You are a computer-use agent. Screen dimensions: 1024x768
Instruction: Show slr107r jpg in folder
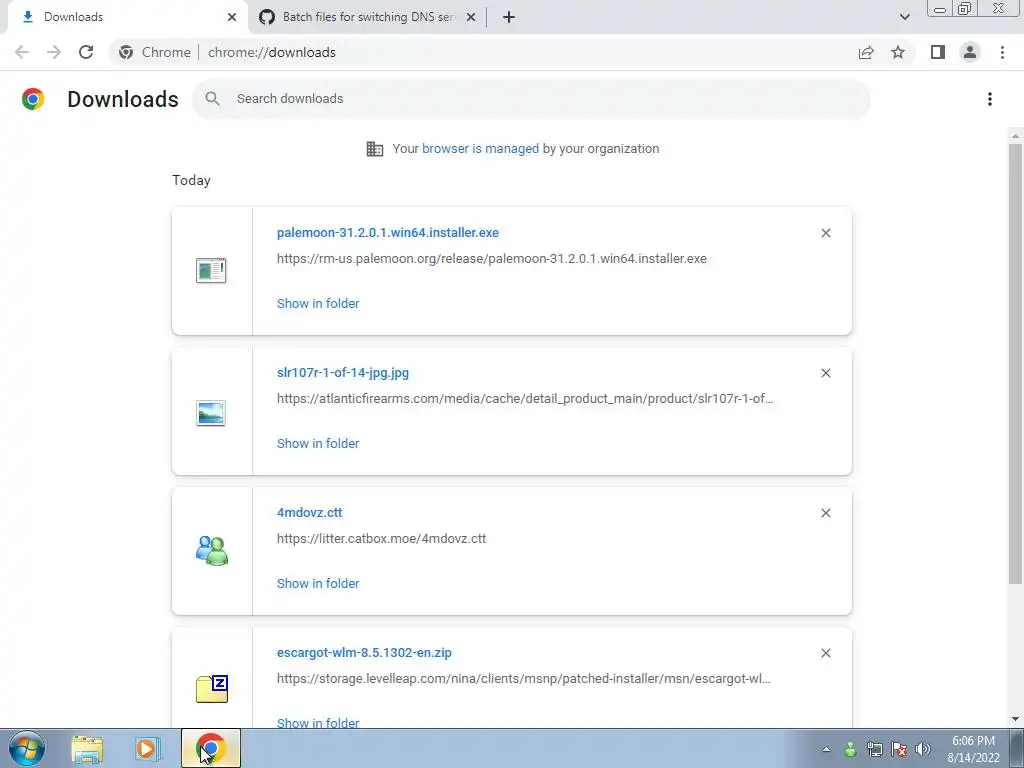pyautogui.click(x=318, y=443)
